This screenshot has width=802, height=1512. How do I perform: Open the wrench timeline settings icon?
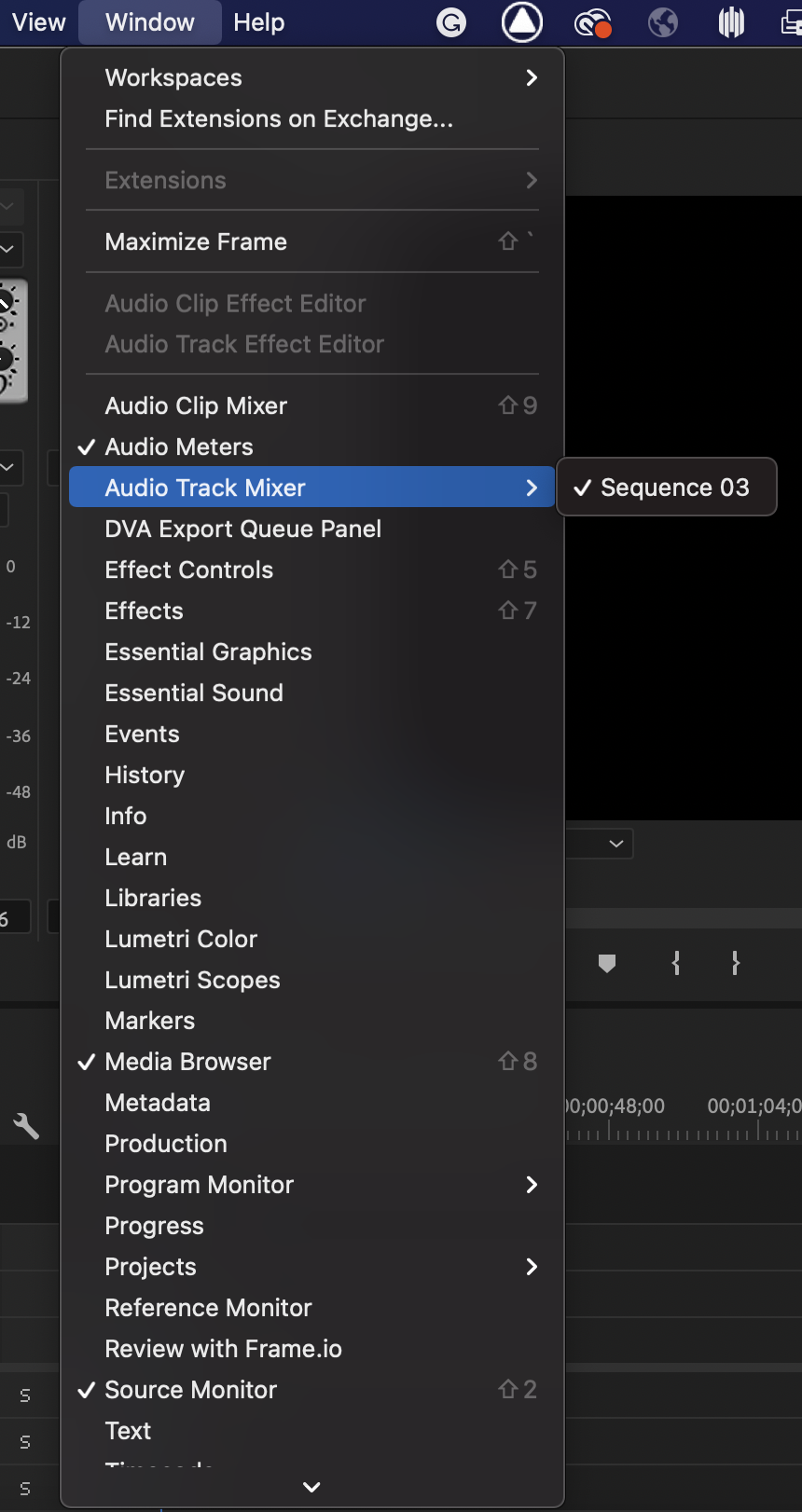pyautogui.click(x=26, y=1126)
